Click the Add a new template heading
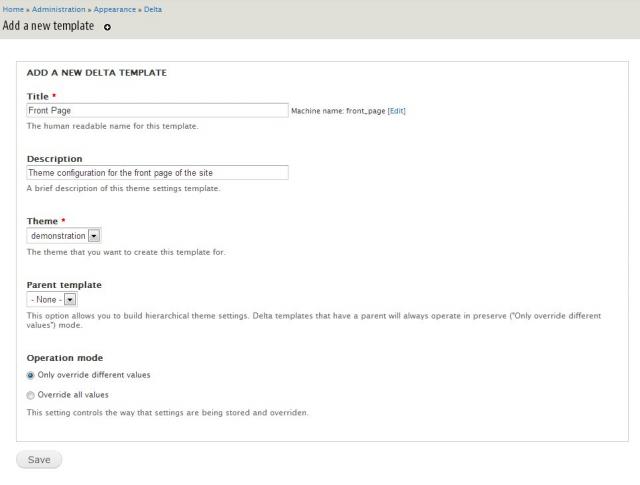640x485 pixels. [48, 26]
